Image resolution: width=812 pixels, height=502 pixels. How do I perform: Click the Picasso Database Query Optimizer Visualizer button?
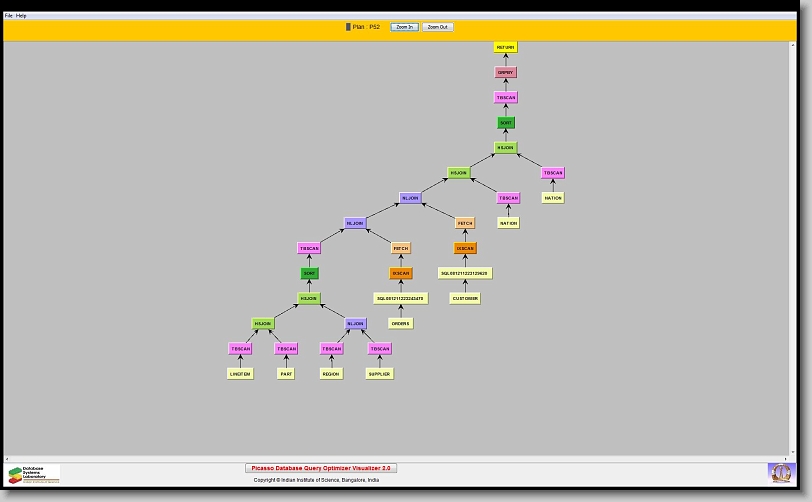pyautogui.click(x=321, y=468)
